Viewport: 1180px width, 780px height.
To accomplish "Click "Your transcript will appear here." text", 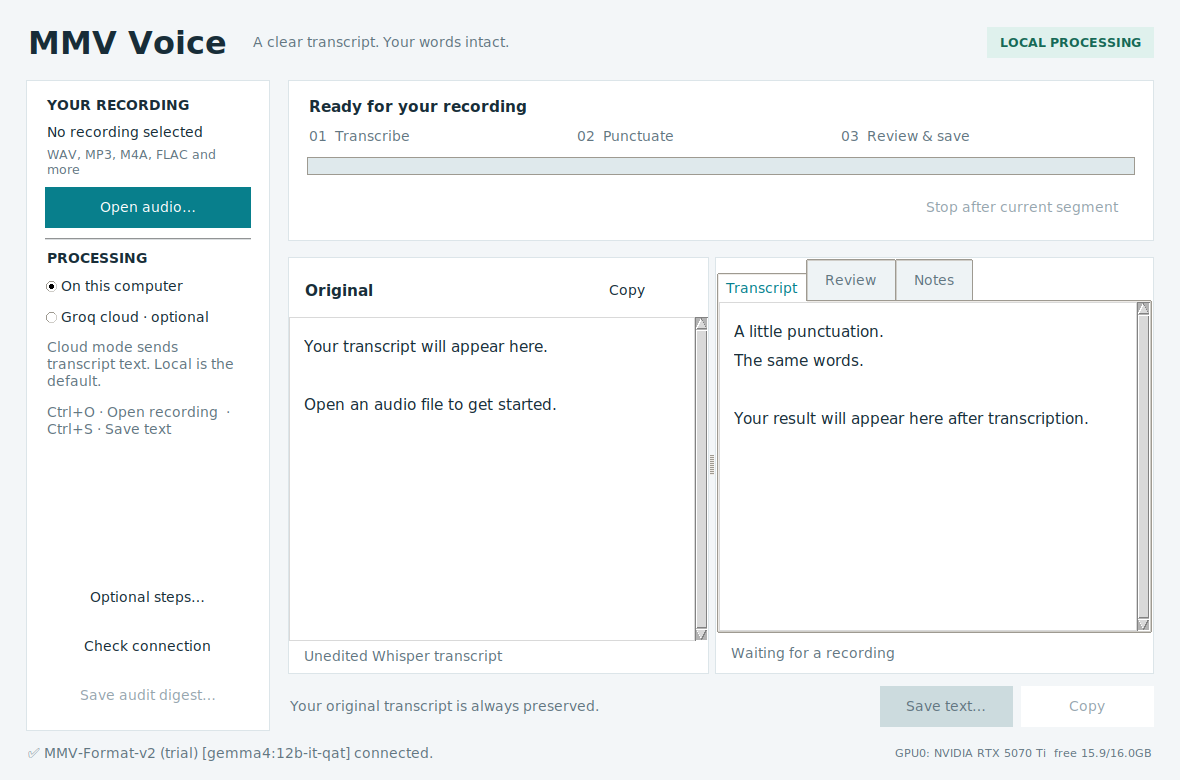I will [425, 346].
